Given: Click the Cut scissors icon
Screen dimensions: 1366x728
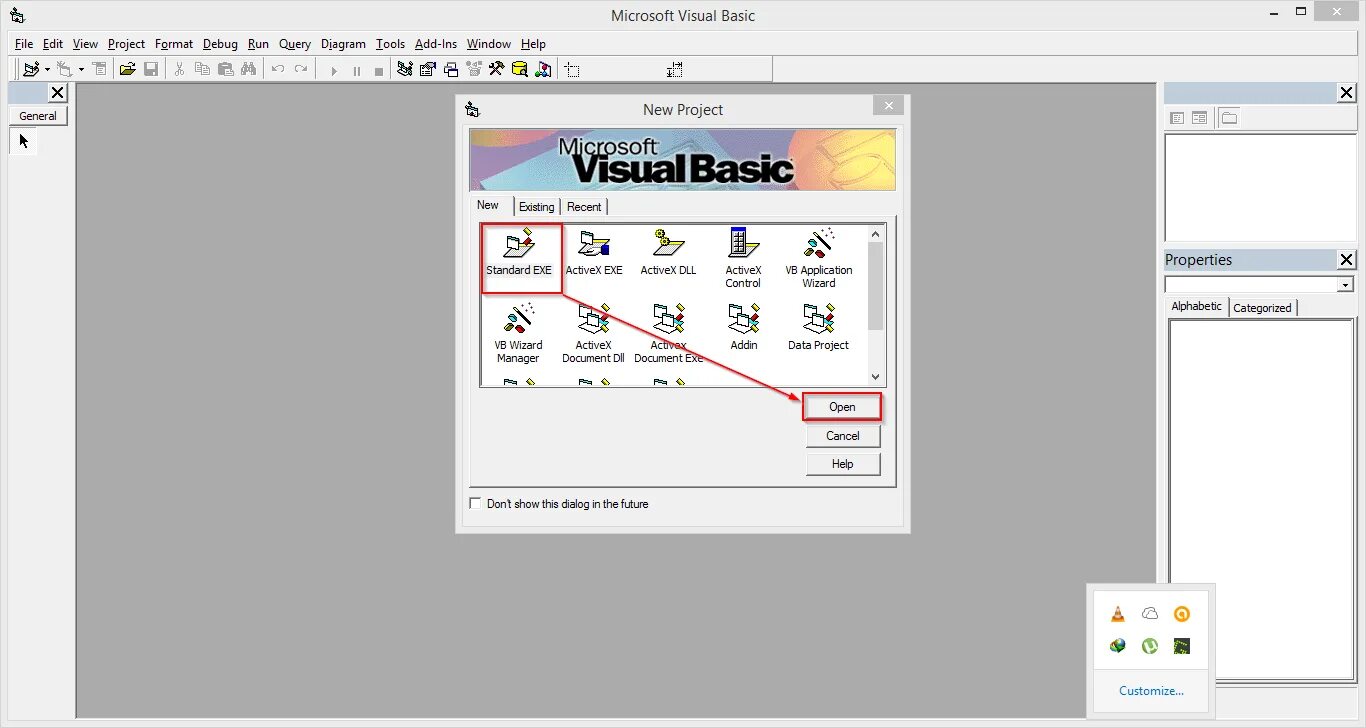Looking at the screenshot, I should [179, 69].
